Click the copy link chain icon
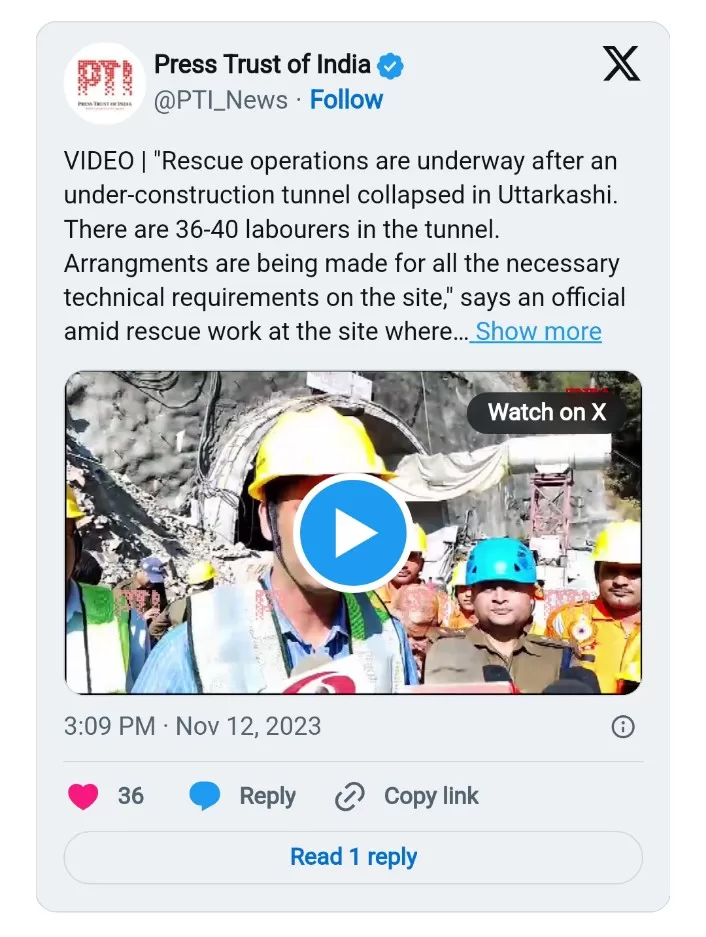The width and height of the screenshot is (706, 937). [x=350, y=796]
